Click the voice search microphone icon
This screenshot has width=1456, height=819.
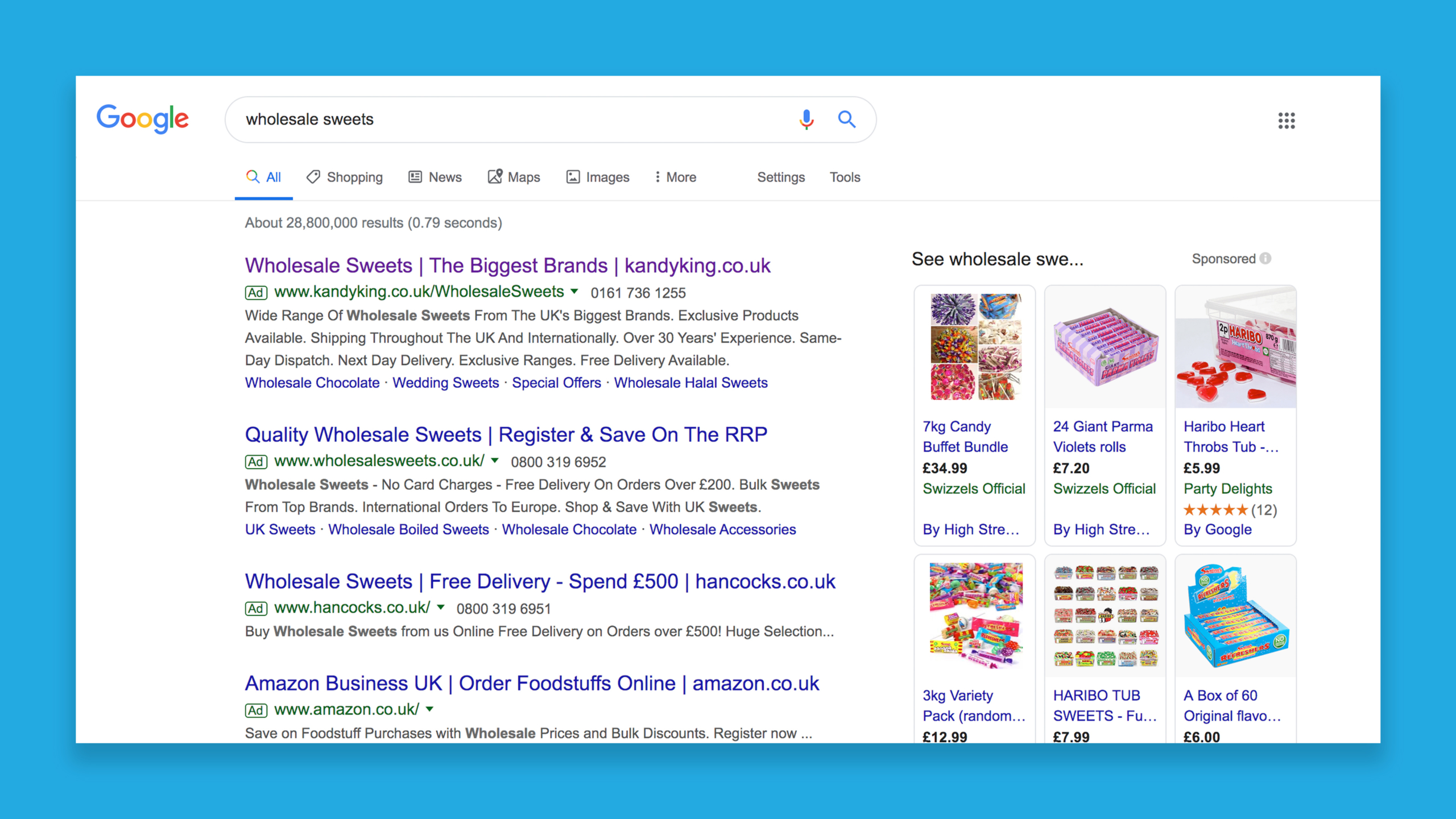(x=806, y=119)
